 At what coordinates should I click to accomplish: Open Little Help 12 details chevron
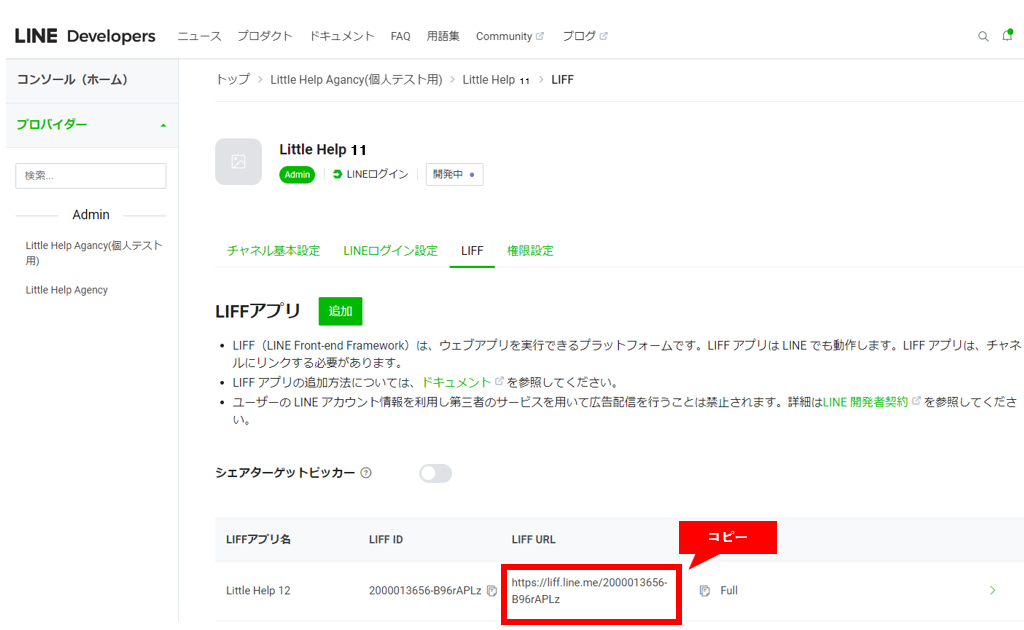click(x=992, y=591)
